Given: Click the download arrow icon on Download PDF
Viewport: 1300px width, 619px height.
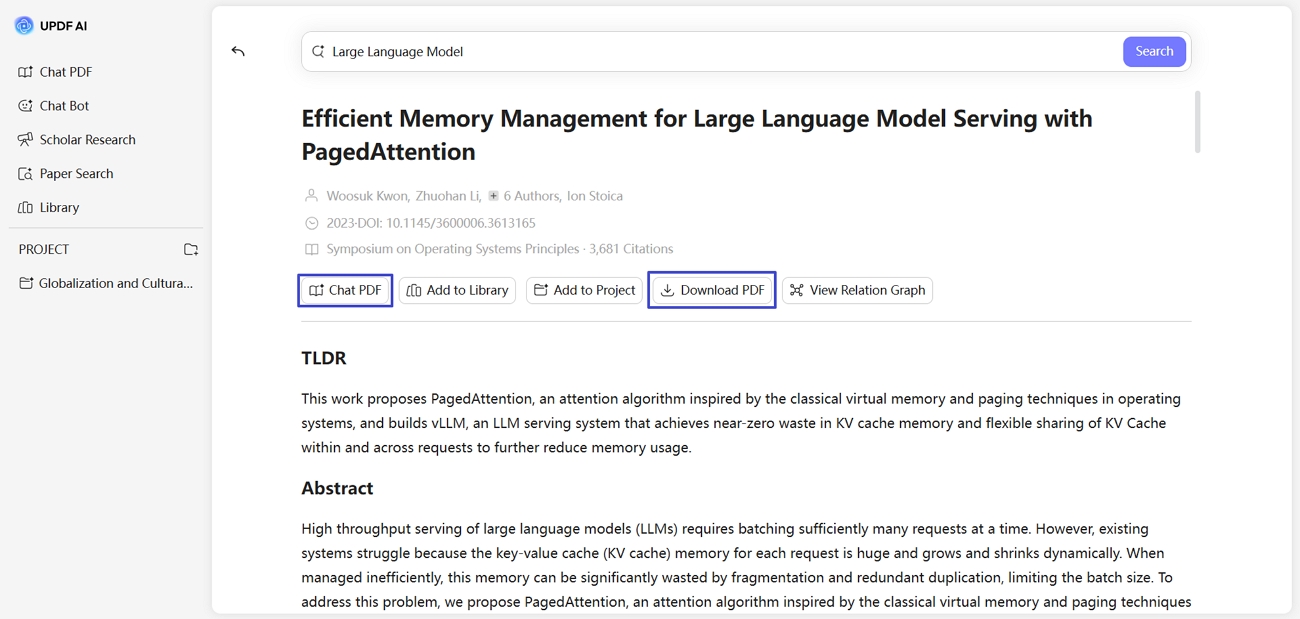Looking at the screenshot, I should click(668, 290).
